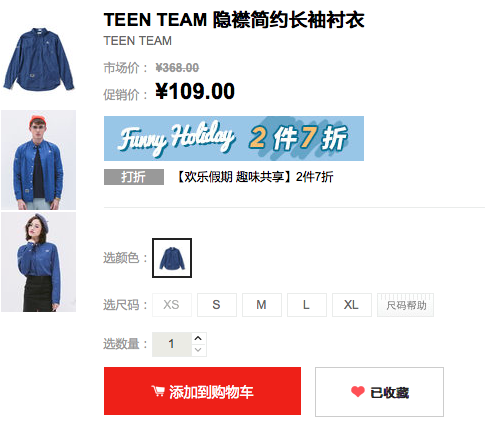Image resolution: width=485 pixels, height=433 pixels.
Task: Pick size L
Action: (307, 305)
